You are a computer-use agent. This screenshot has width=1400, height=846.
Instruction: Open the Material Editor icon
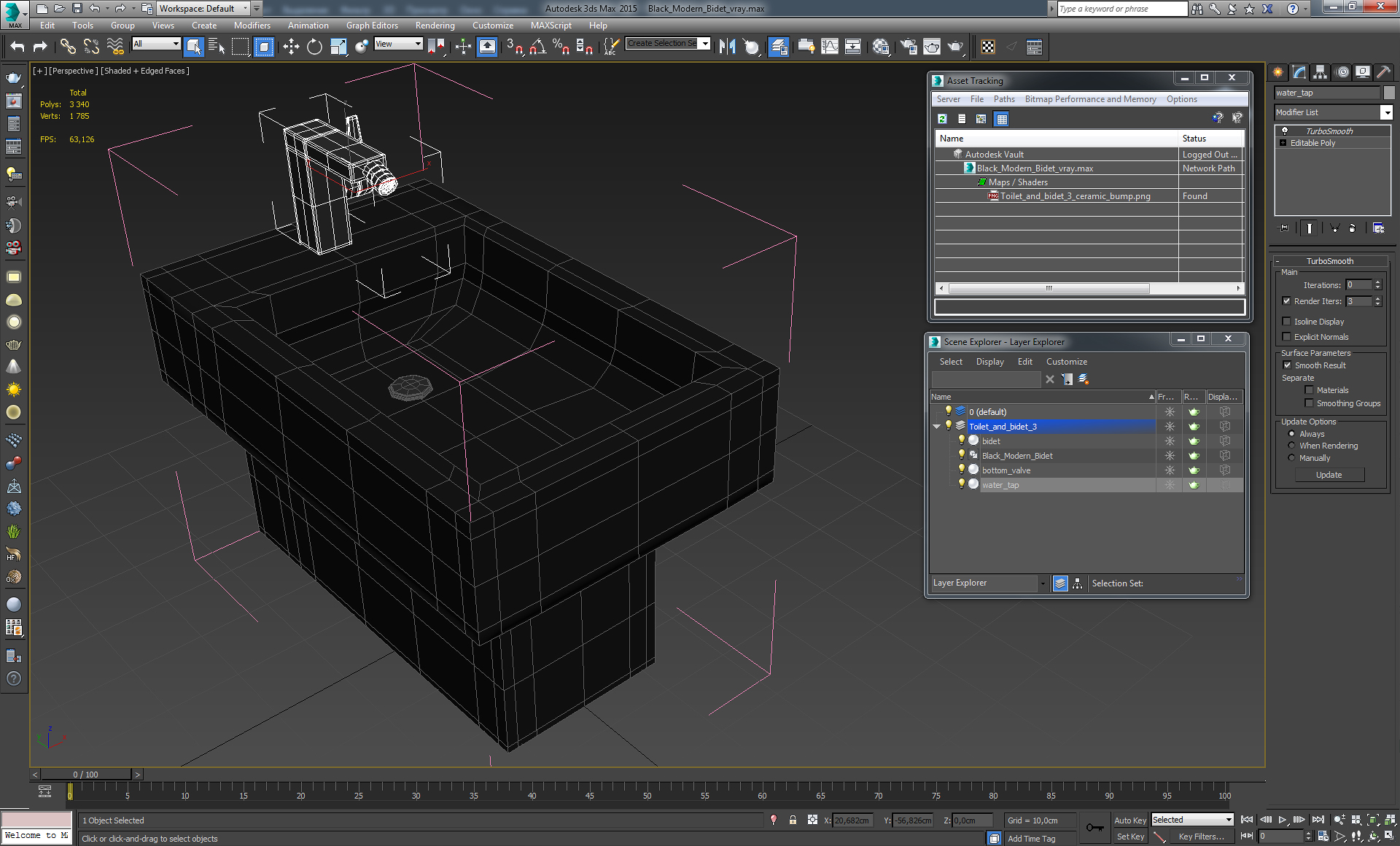pyautogui.click(x=881, y=47)
